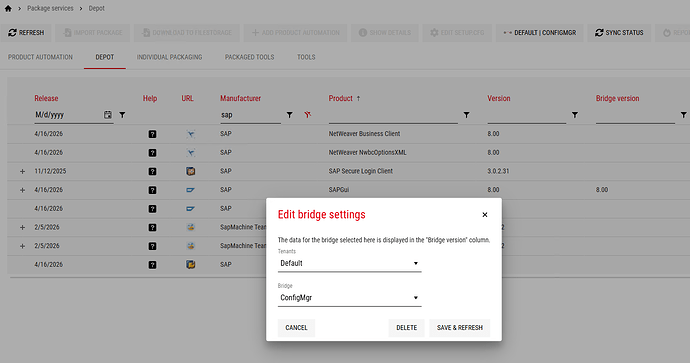Open help for SAP Secure Login Client
Viewport: 690px width, 363px height.
(152, 172)
